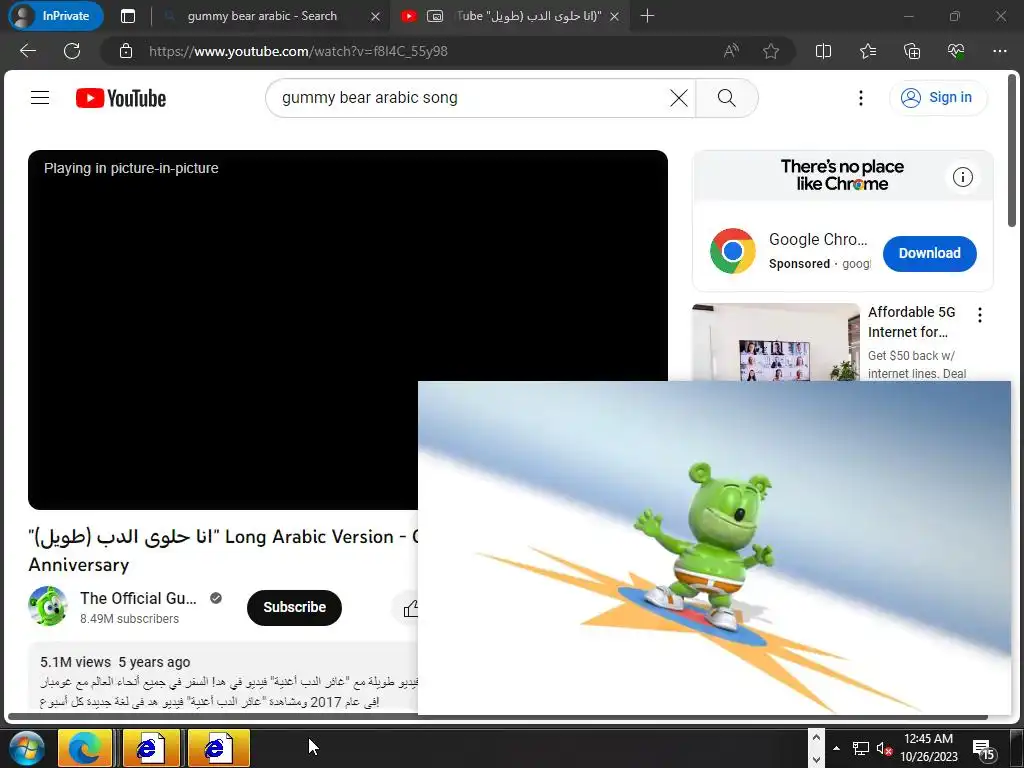Image resolution: width=1024 pixels, height=768 pixels.
Task: Click the page vertical scrollbar
Action: [1012, 152]
